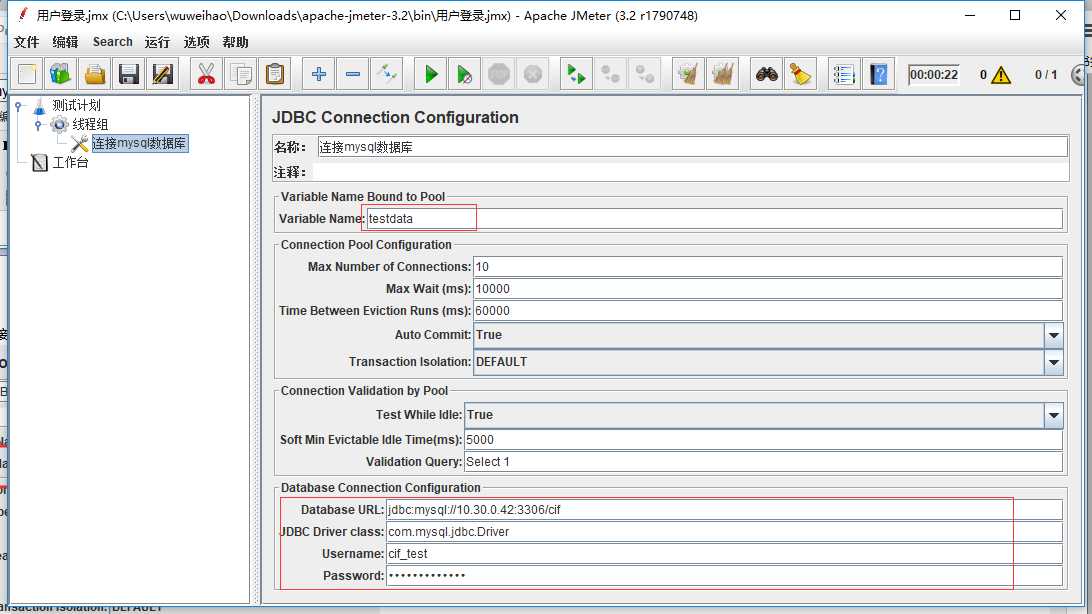The image size is (1092, 614).
Task: Click the JDBC Driver class field
Action: point(724,532)
